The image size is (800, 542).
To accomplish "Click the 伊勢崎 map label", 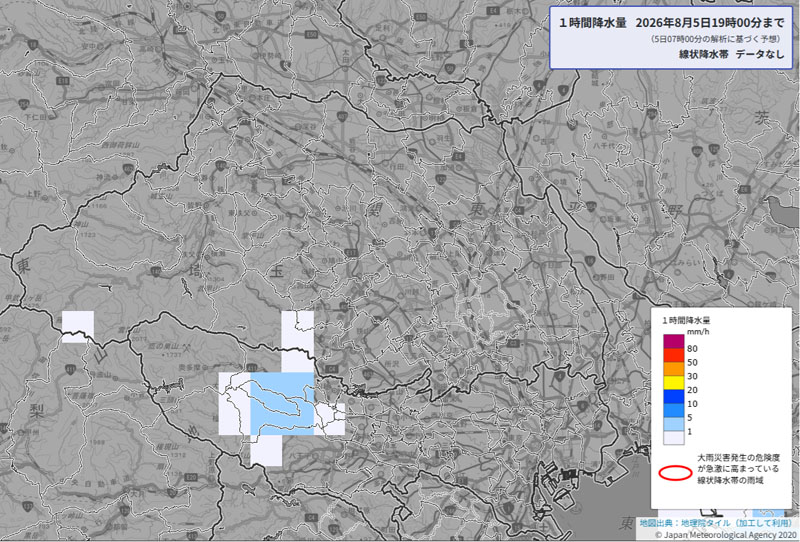I will [269, 55].
